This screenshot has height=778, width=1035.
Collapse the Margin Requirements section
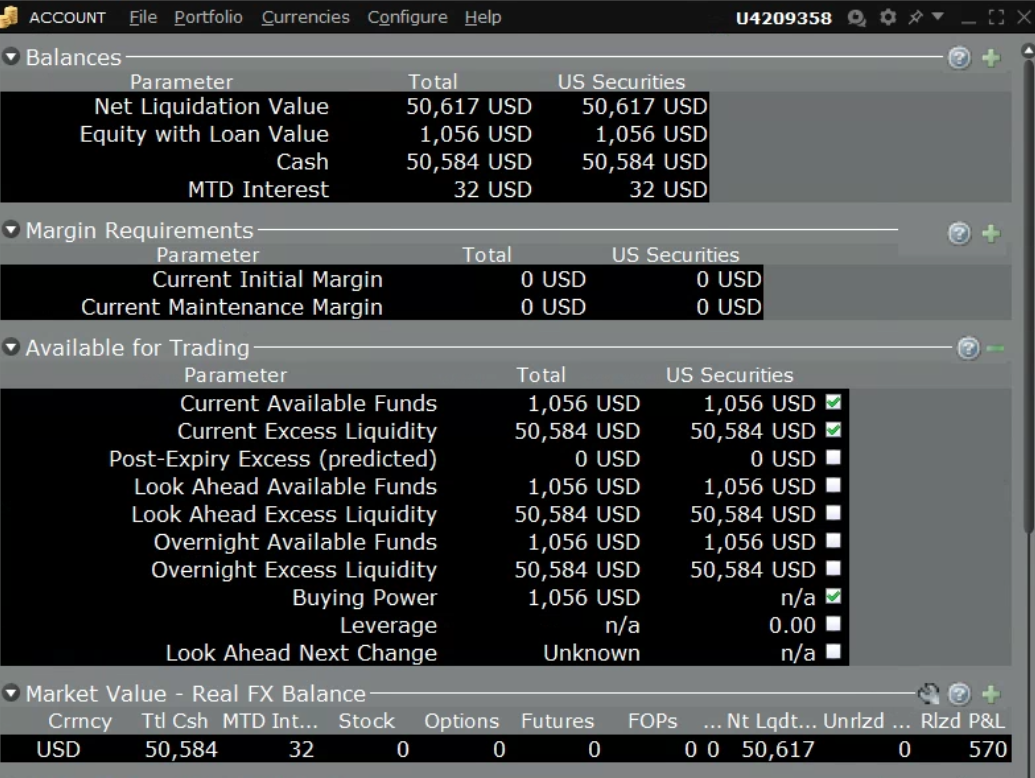(12, 231)
